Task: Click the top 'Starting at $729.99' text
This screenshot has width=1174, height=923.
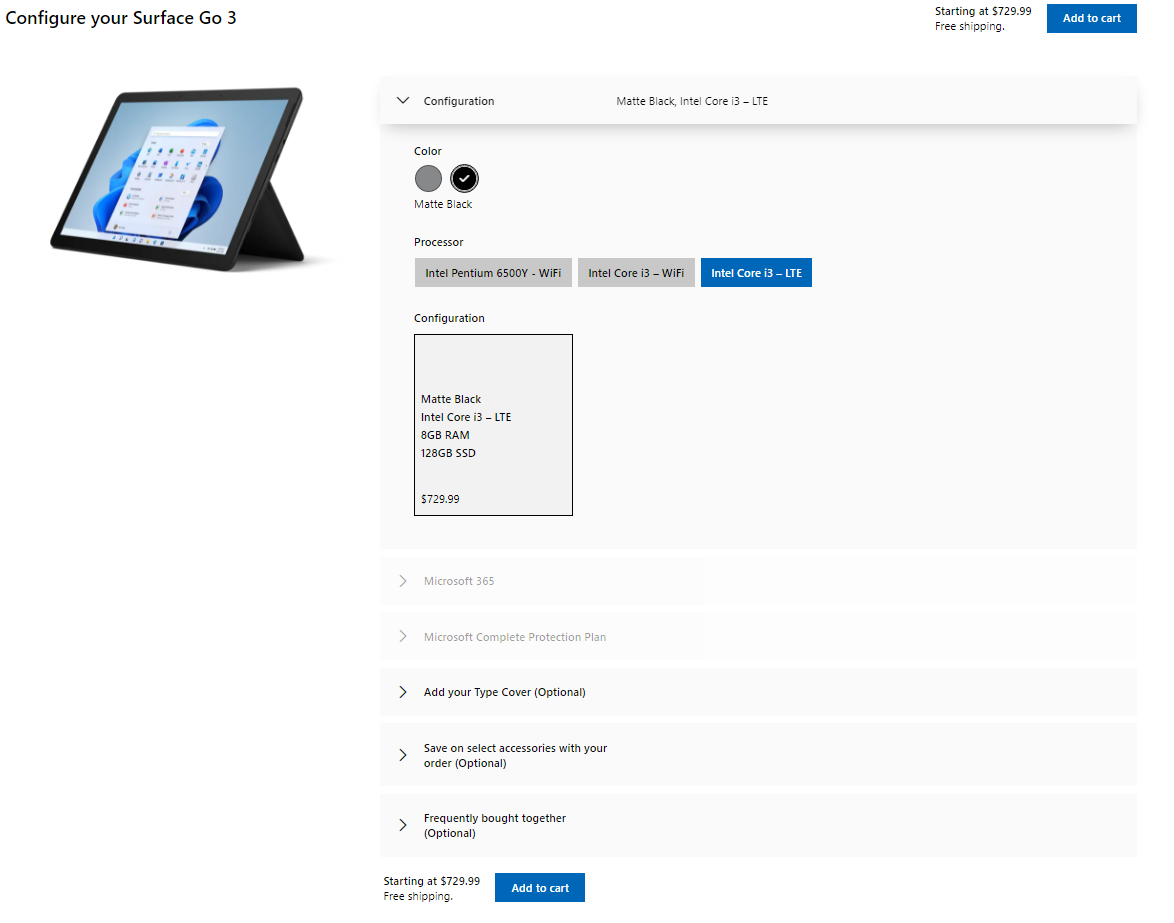Action: [x=983, y=11]
